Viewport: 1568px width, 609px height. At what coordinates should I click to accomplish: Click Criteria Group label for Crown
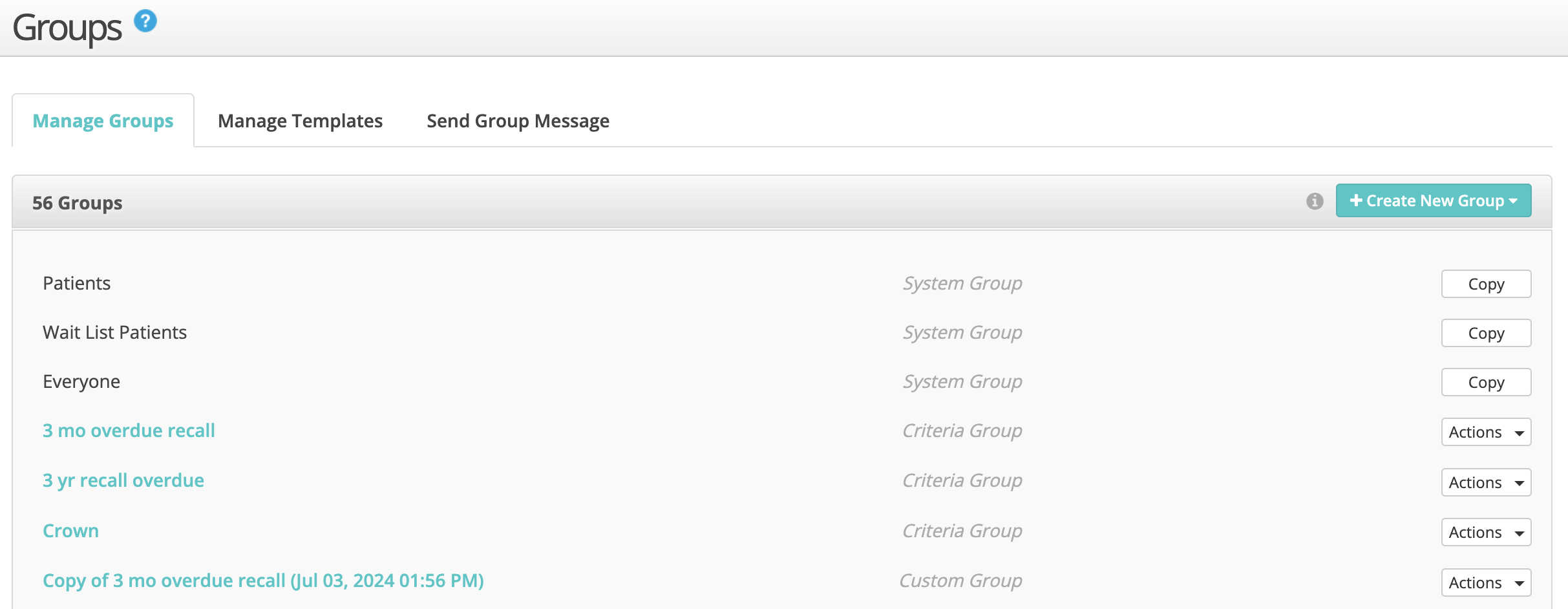[x=962, y=531]
